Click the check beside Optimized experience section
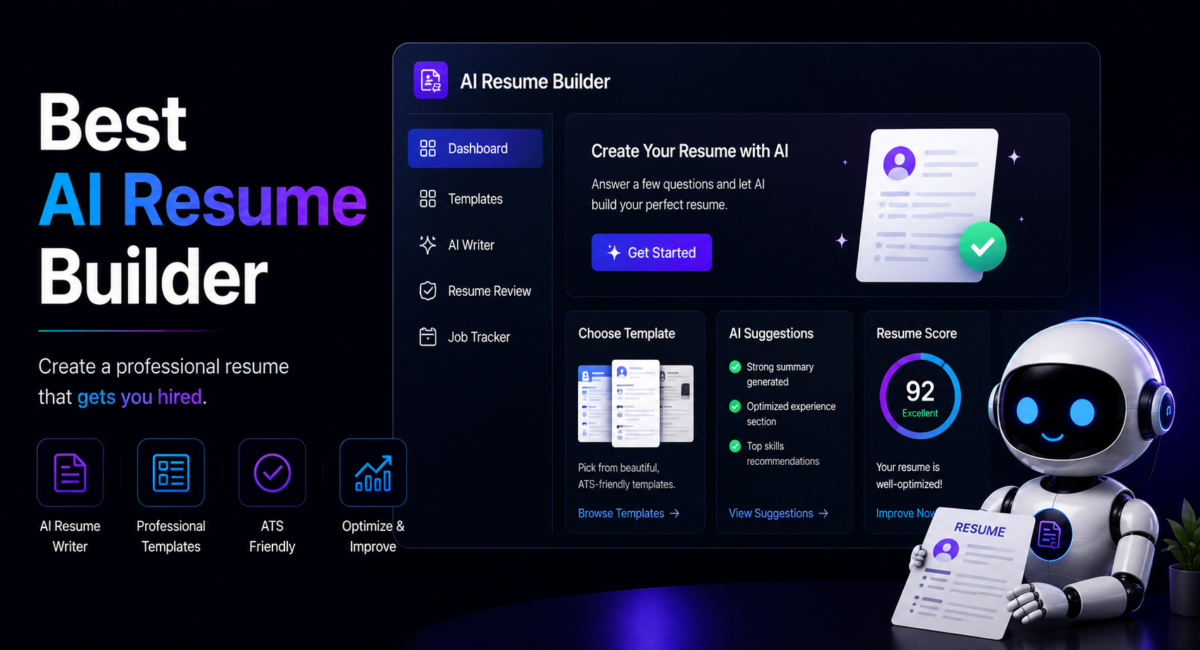 (735, 407)
